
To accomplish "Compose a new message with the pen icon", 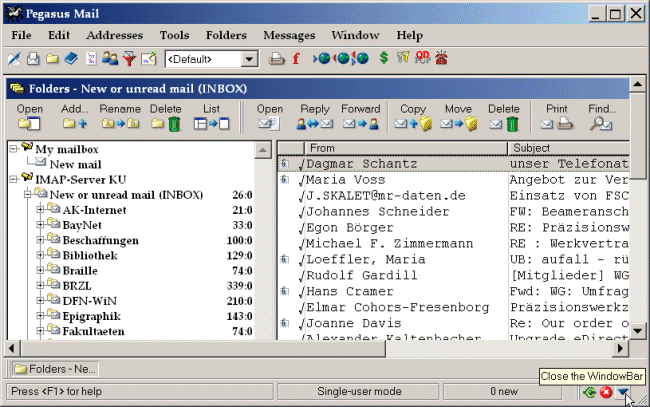I will (14, 59).
